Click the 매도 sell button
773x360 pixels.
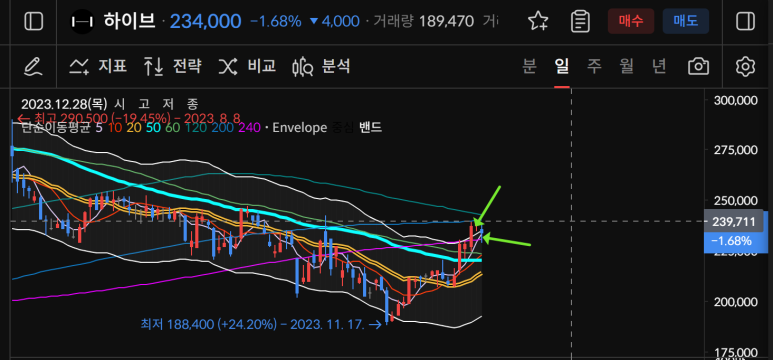(686, 21)
